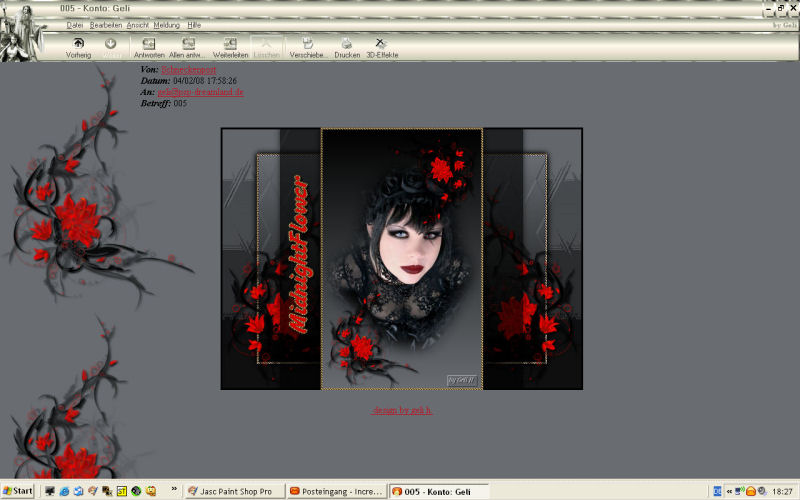The width and height of the screenshot is (800, 500).
Task: Open the Hilfe menu
Action: click(x=194, y=24)
